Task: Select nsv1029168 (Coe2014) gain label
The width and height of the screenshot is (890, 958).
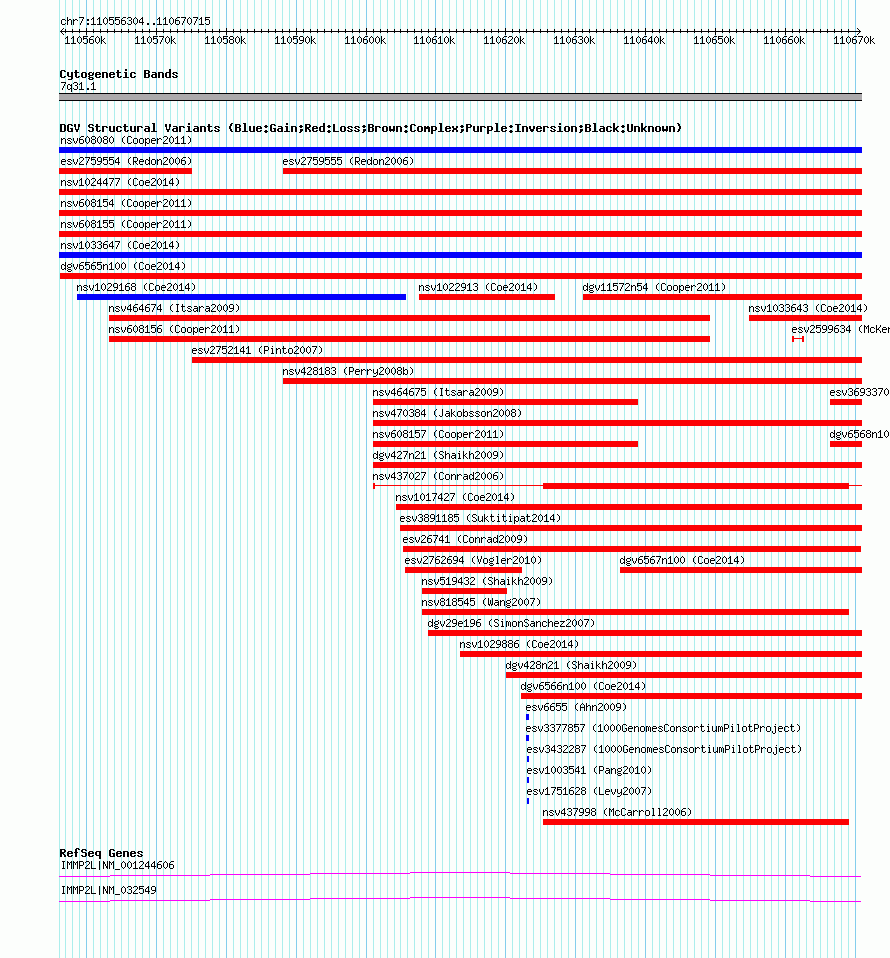Action: click(x=136, y=287)
